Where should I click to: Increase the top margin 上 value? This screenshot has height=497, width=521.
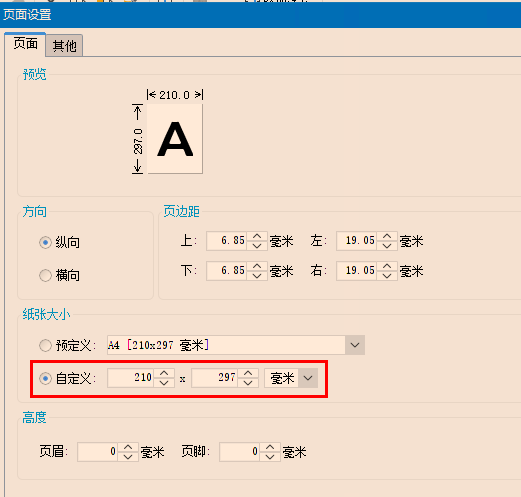coord(257,236)
